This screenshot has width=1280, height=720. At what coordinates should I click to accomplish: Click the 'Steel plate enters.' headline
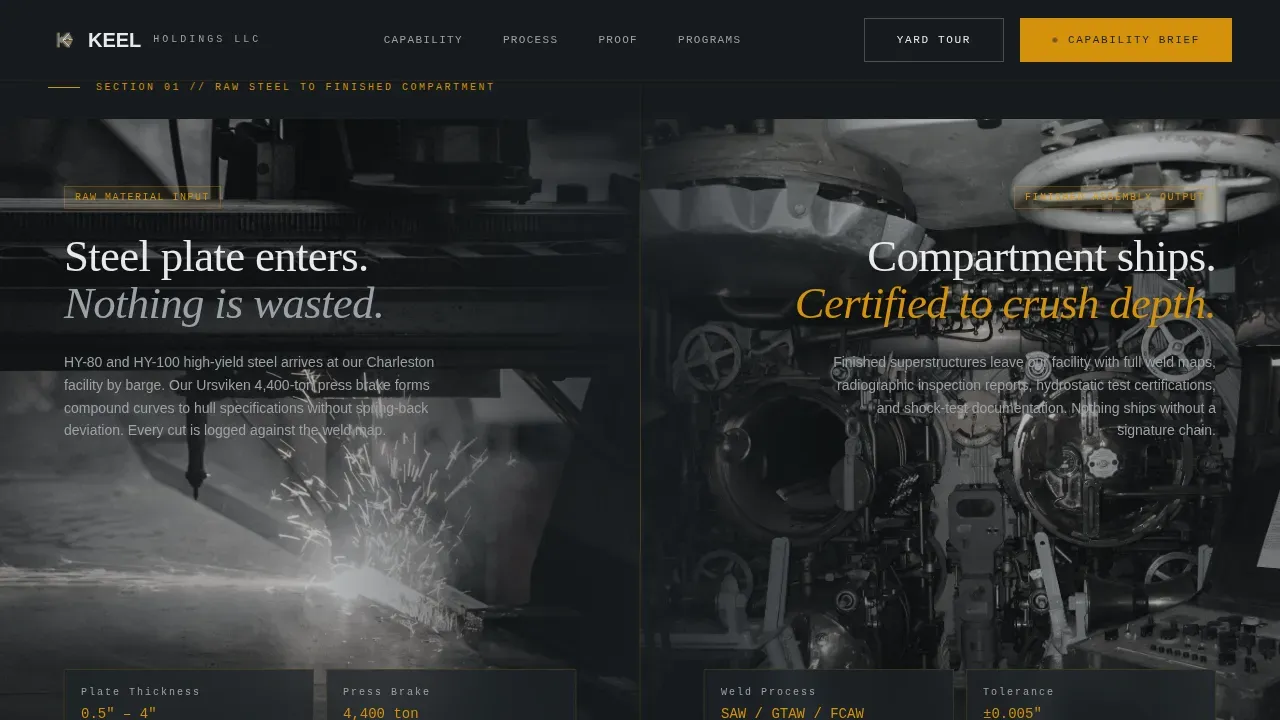pyautogui.click(x=216, y=257)
